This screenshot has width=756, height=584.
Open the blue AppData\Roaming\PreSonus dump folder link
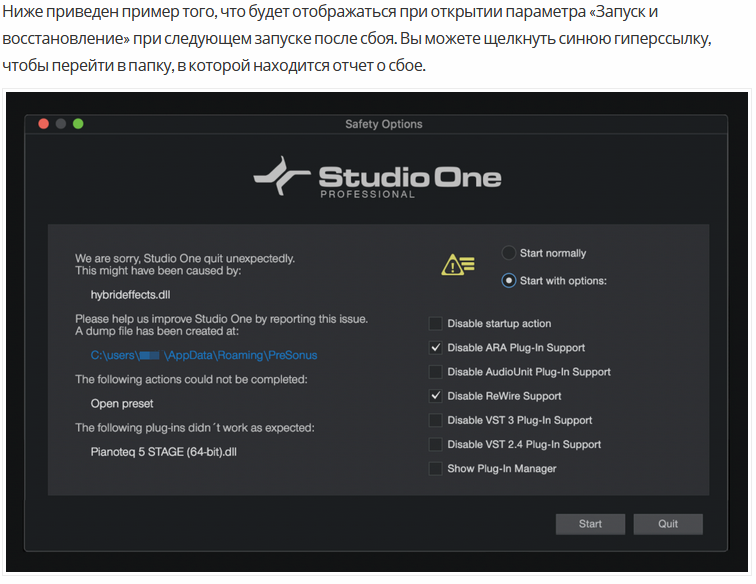coord(204,355)
